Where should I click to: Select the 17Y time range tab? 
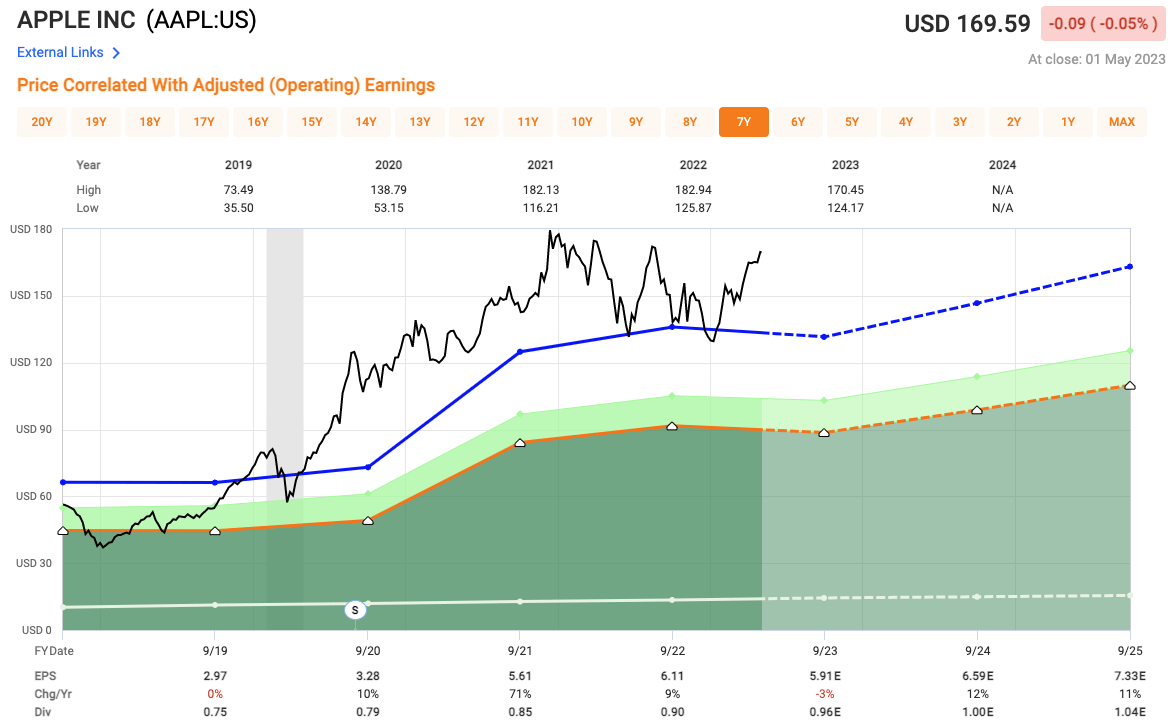[x=204, y=121]
